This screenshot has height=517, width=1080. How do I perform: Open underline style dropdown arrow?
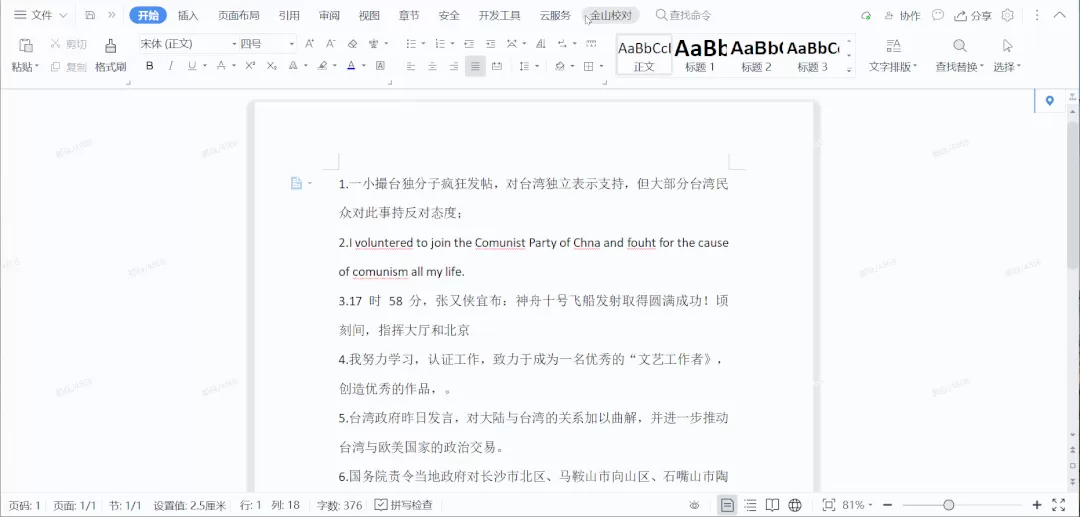click(x=205, y=66)
